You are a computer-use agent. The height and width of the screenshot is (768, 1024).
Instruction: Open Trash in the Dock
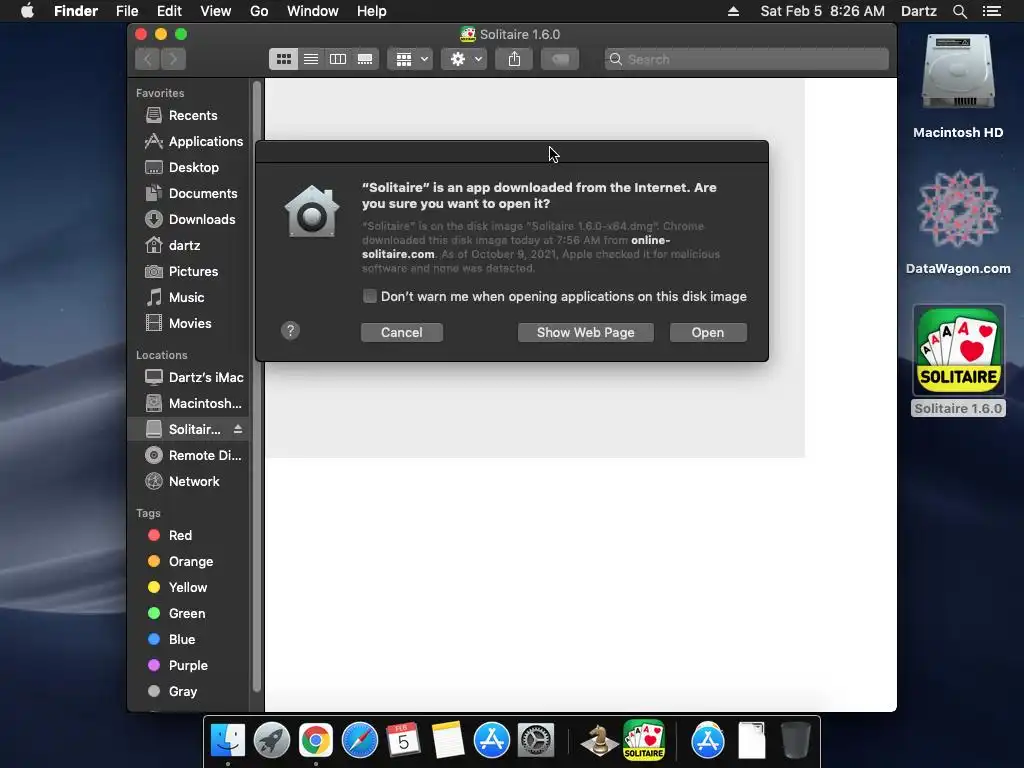pos(795,741)
